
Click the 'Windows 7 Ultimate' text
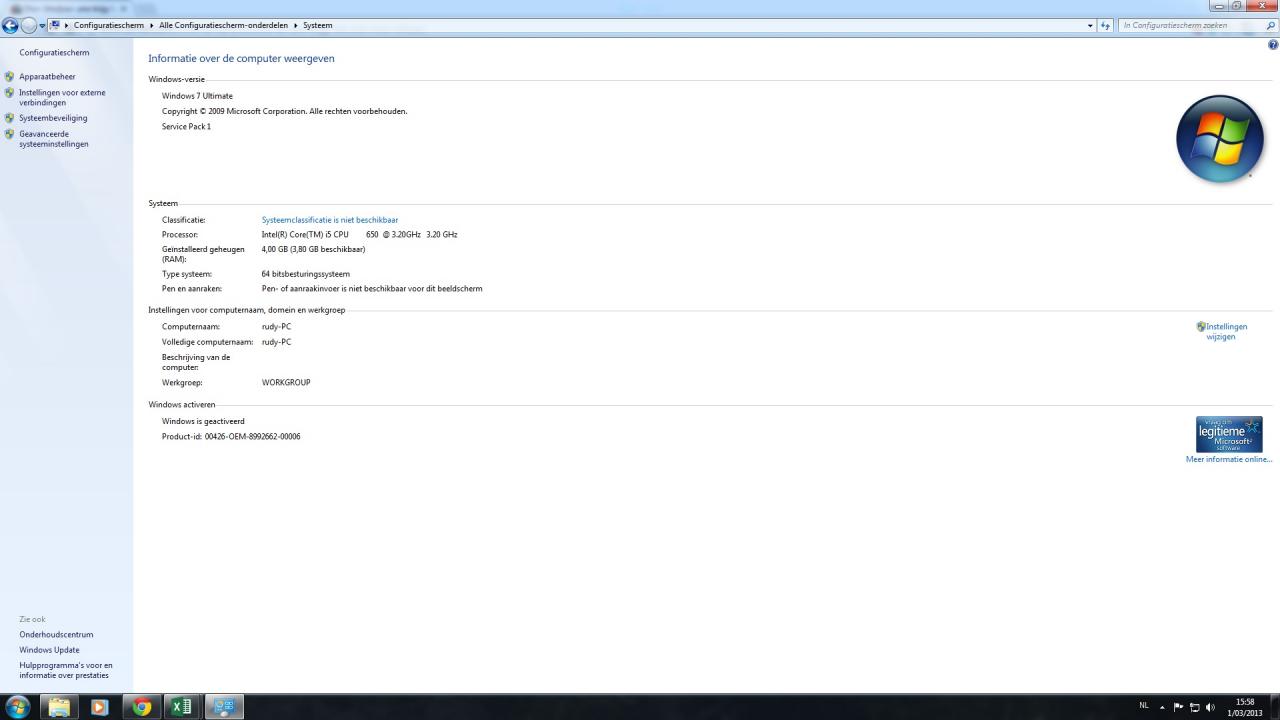pos(197,96)
